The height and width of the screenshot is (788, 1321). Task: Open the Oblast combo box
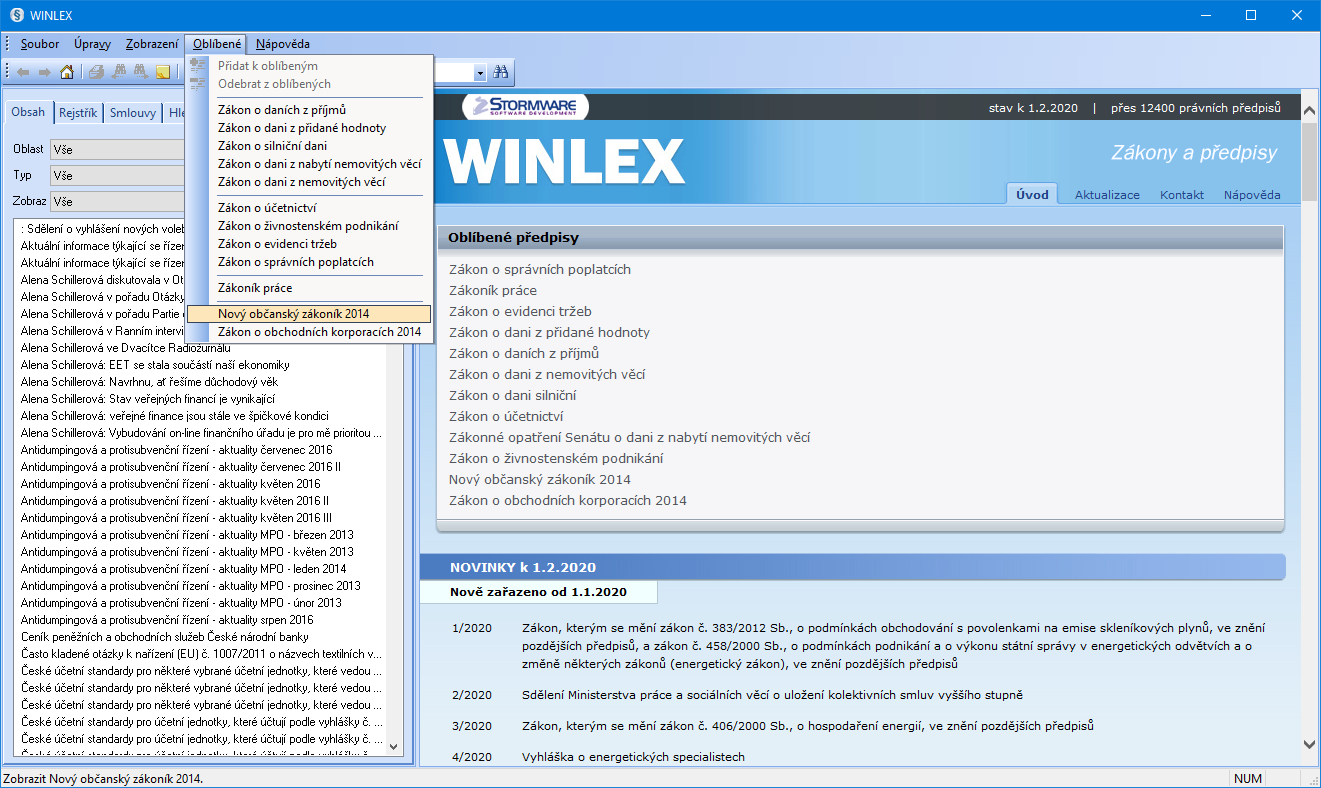point(117,149)
